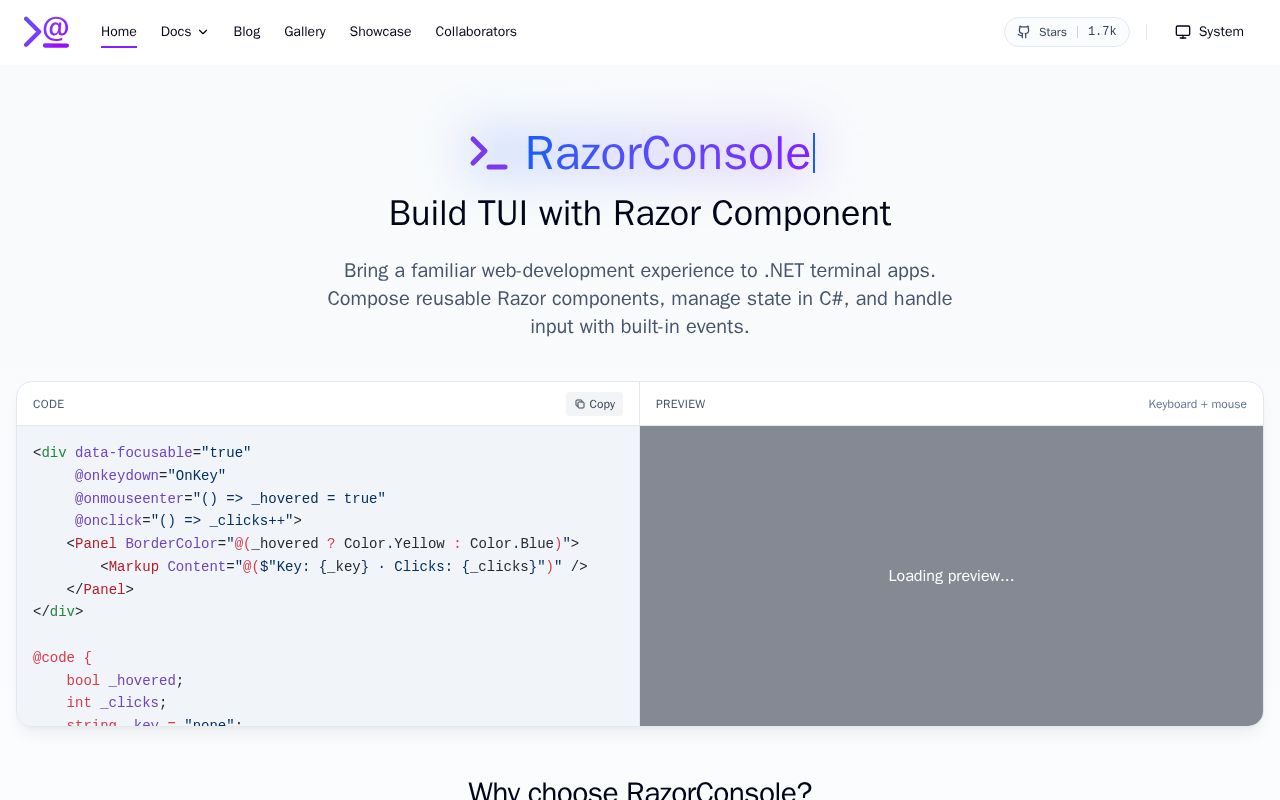Click the PREVIEW panel label
Viewport: 1280px width, 800px height.
pyautogui.click(x=680, y=404)
